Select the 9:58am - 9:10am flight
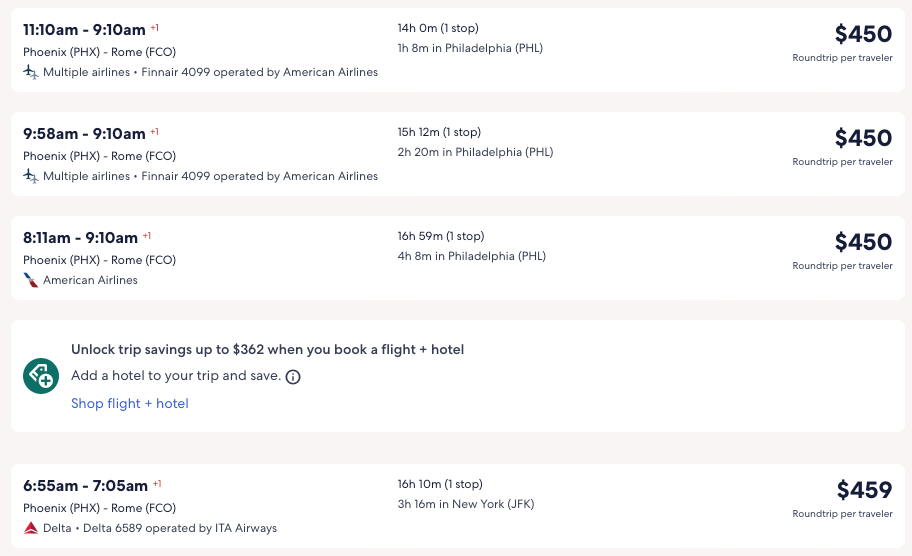 [x=84, y=133]
